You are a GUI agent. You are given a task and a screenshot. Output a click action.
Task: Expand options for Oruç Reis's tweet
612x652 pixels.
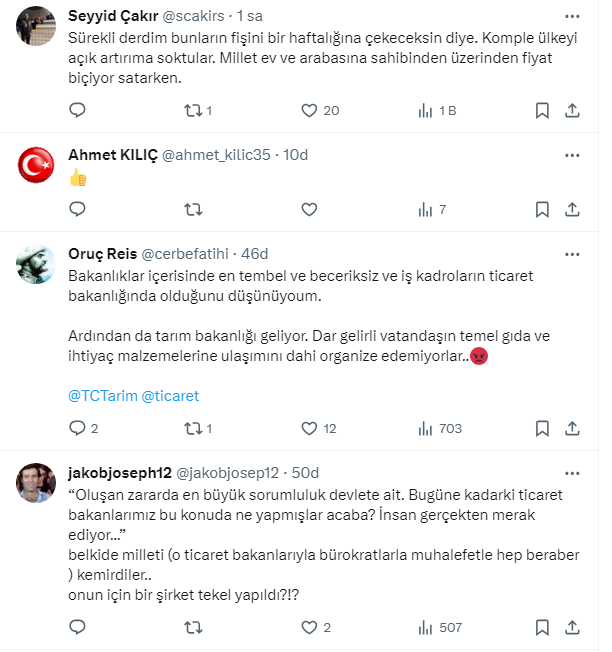[572, 253]
